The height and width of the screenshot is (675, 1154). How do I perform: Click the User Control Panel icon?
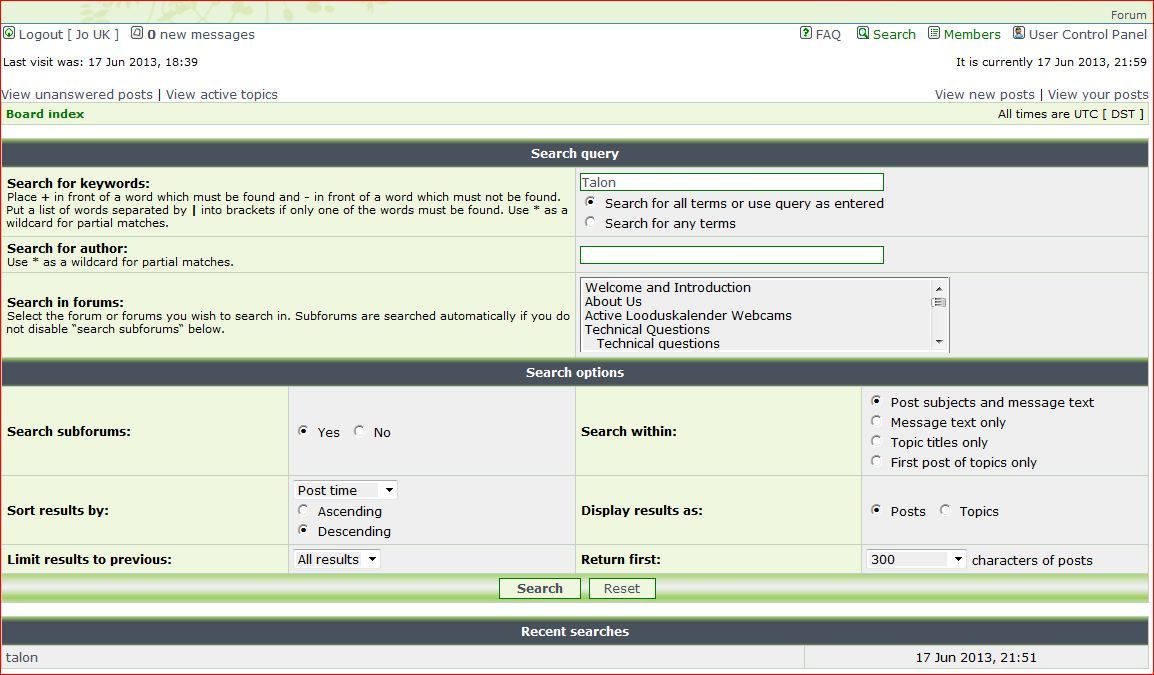[1019, 33]
